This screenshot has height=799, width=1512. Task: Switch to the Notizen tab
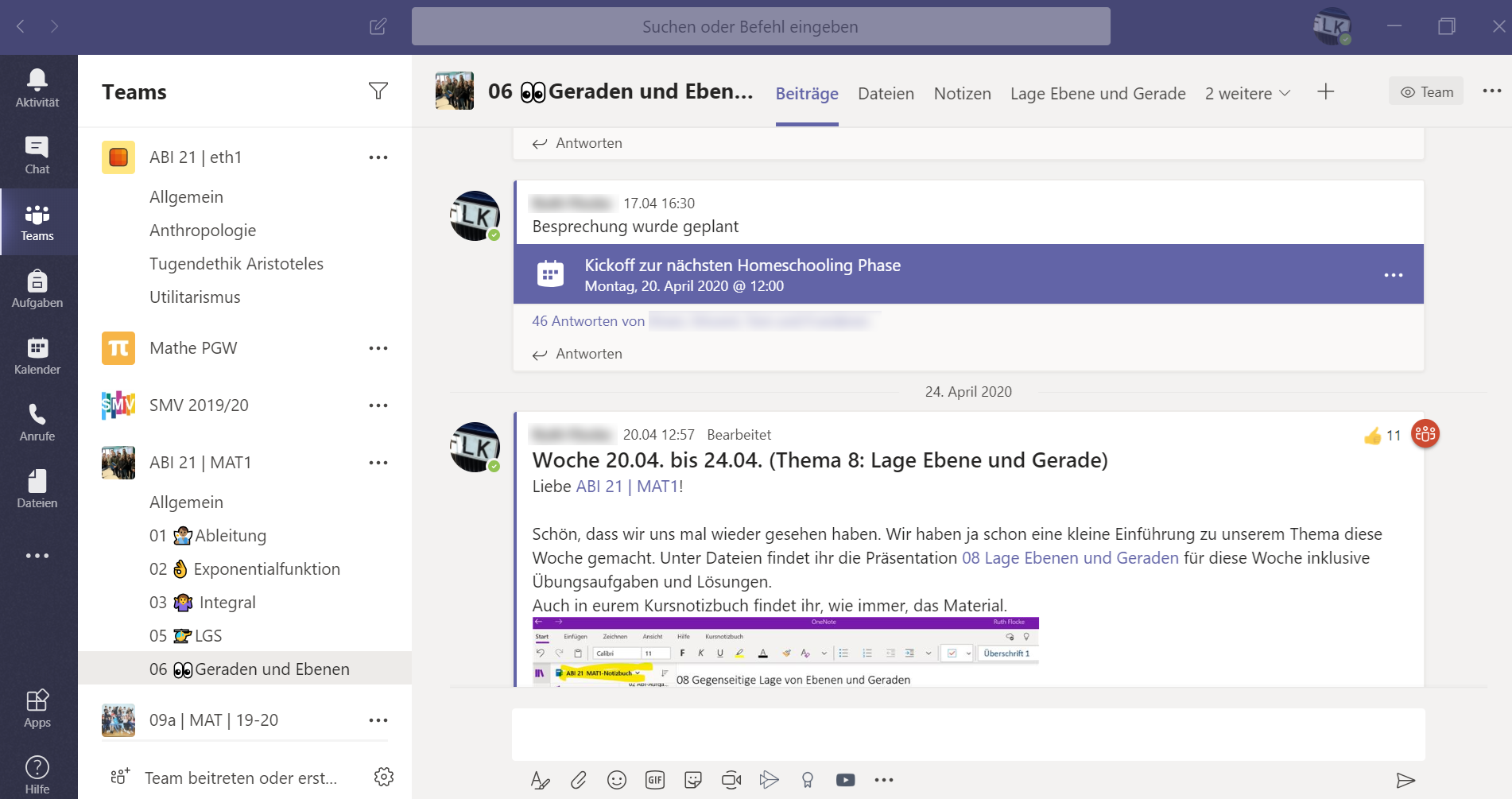coord(962,93)
